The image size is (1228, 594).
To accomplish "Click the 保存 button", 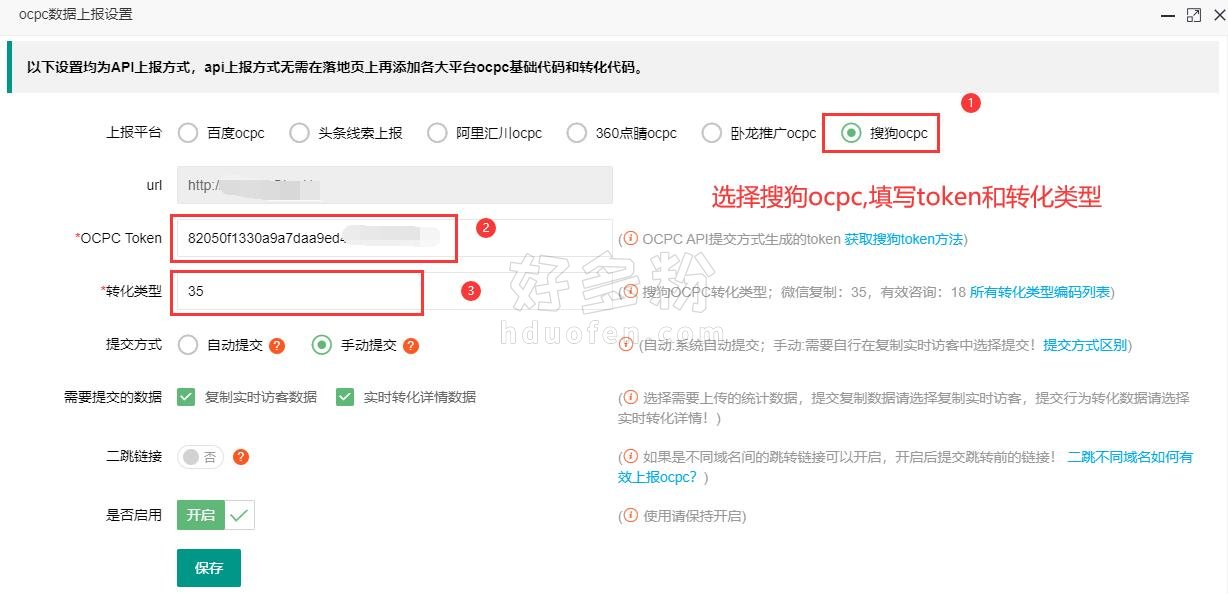I will (209, 568).
